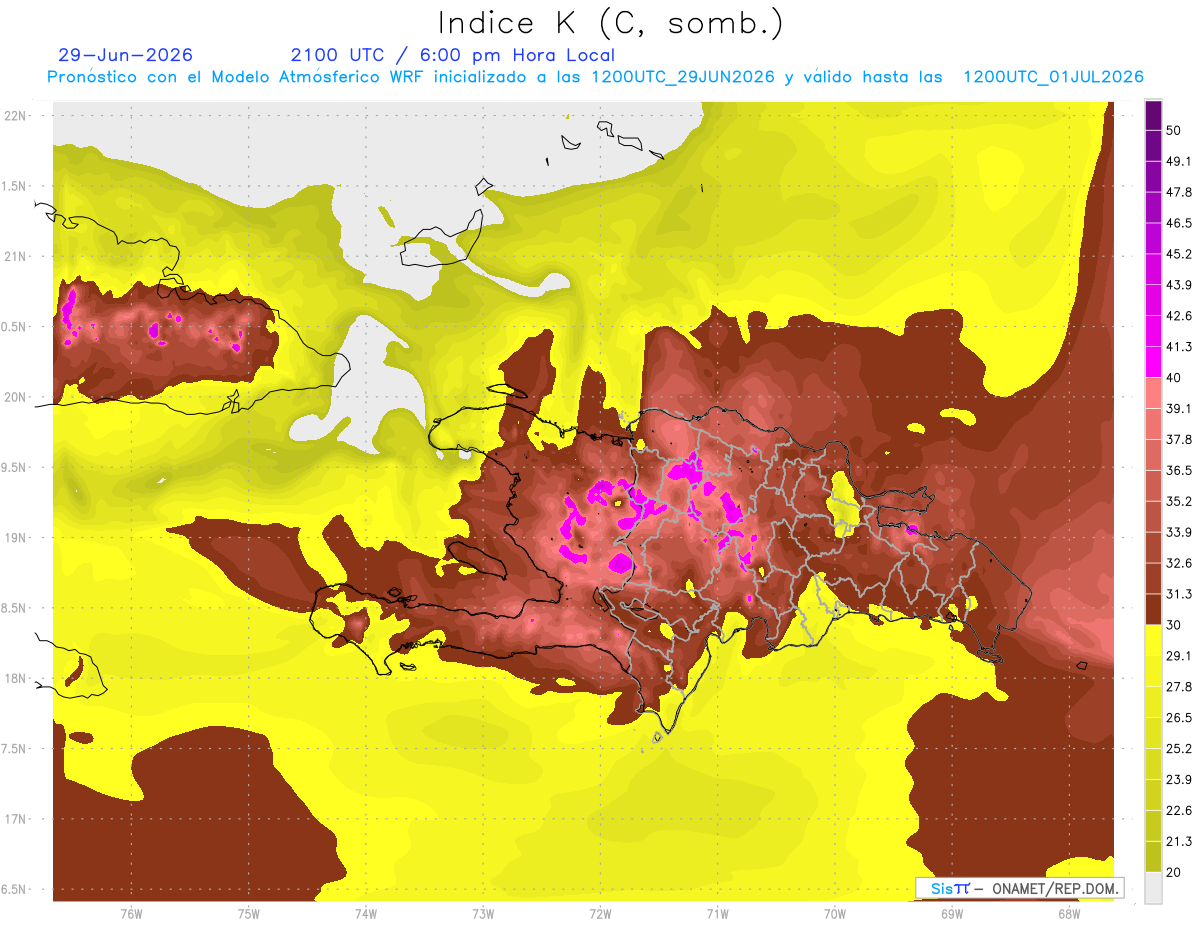Click the '36.5' color scale value

pos(1179,470)
